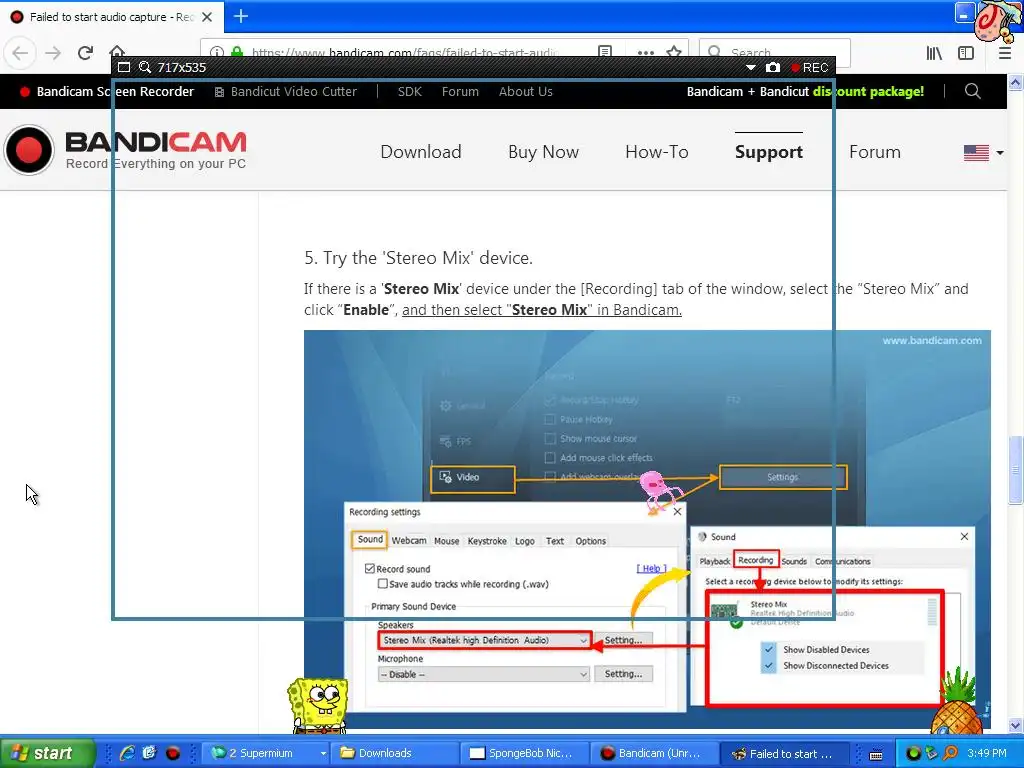Click the browser Search box
The height and width of the screenshot is (768, 1024).
click(x=775, y=52)
